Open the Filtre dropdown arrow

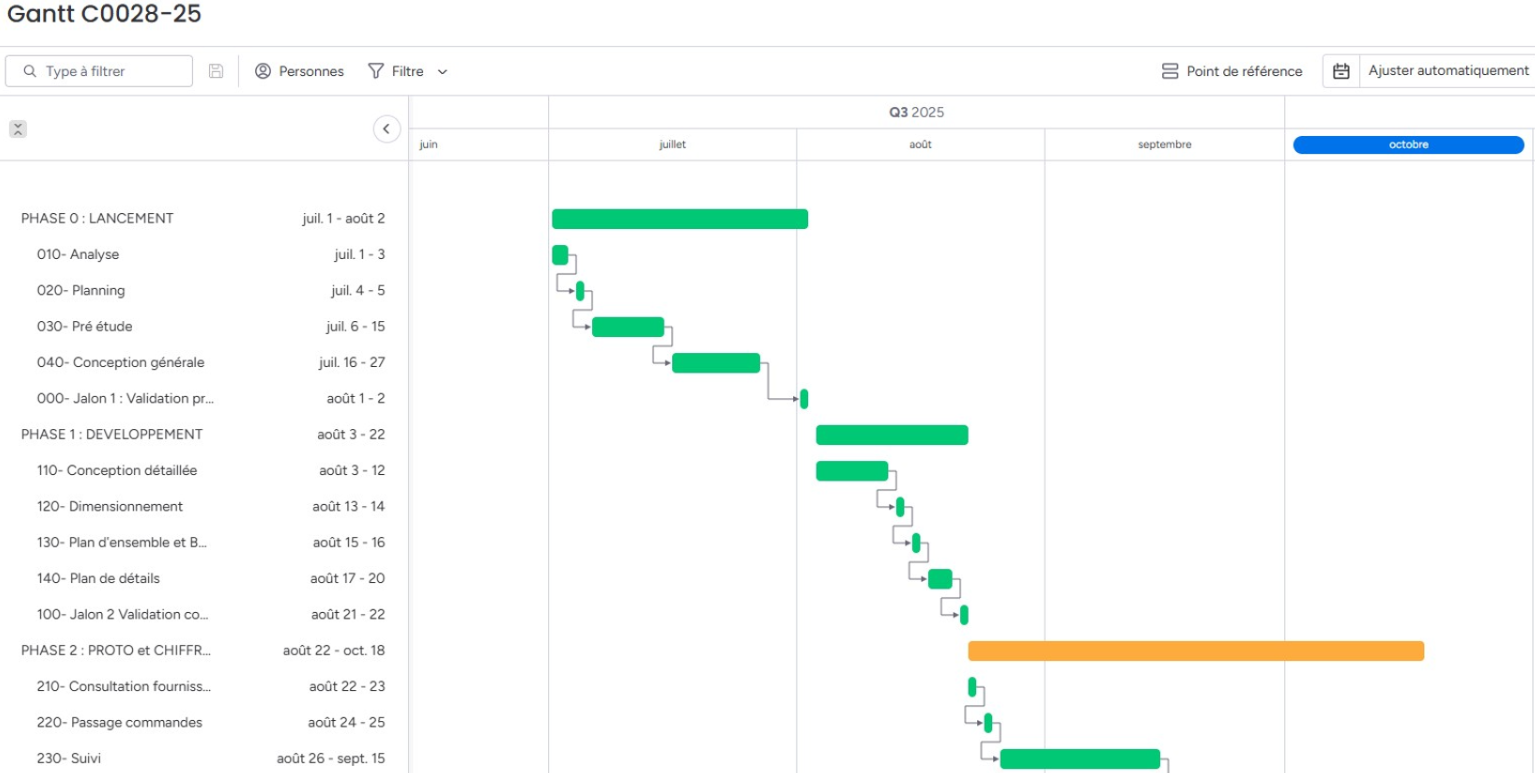(x=443, y=72)
